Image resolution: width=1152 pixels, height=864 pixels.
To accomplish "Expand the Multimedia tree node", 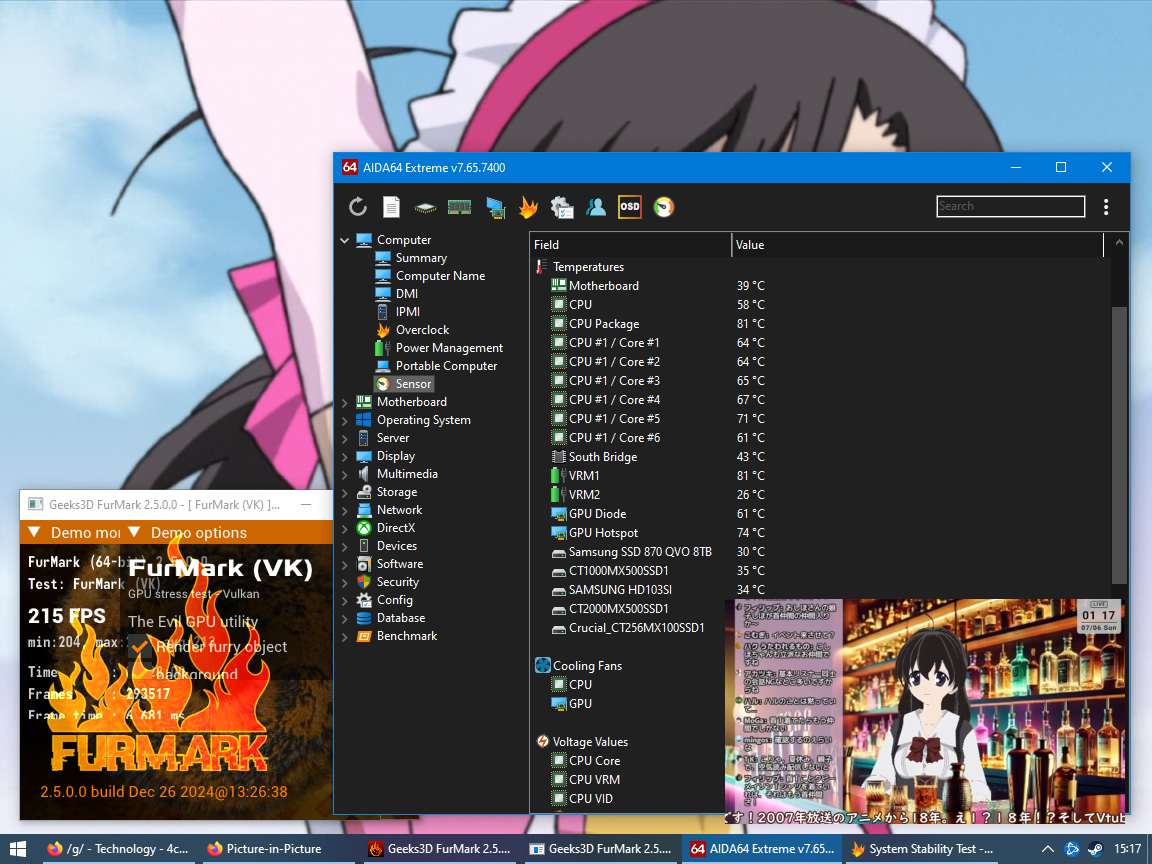I will coord(345,475).
